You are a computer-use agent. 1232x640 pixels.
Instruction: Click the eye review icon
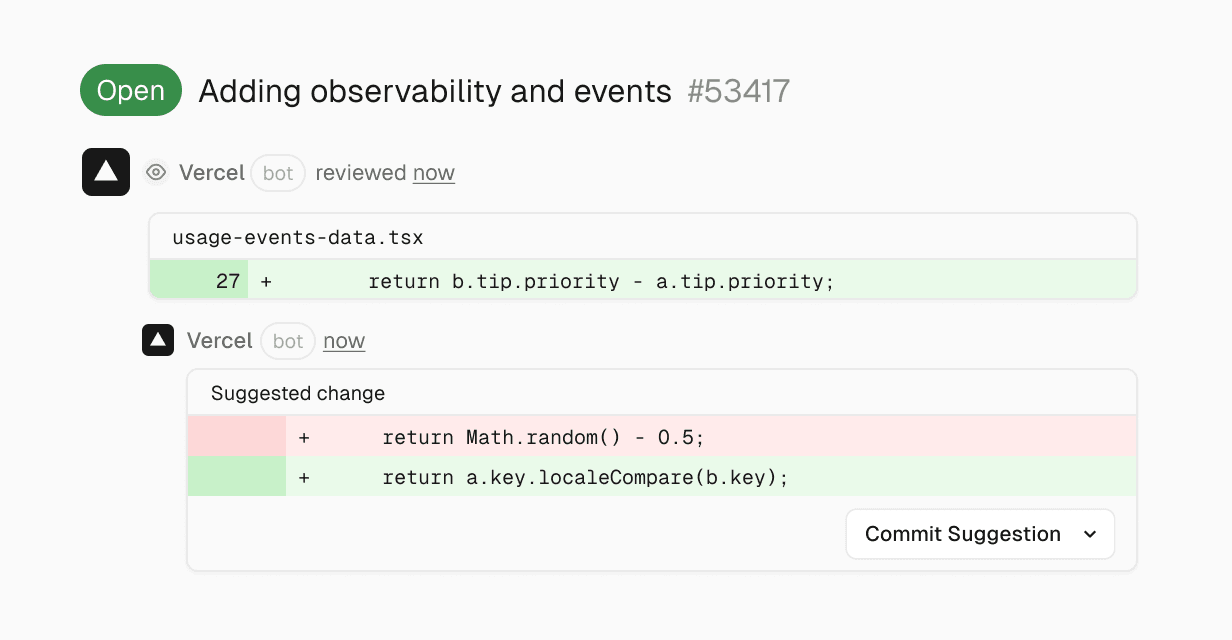pos(155,173)
